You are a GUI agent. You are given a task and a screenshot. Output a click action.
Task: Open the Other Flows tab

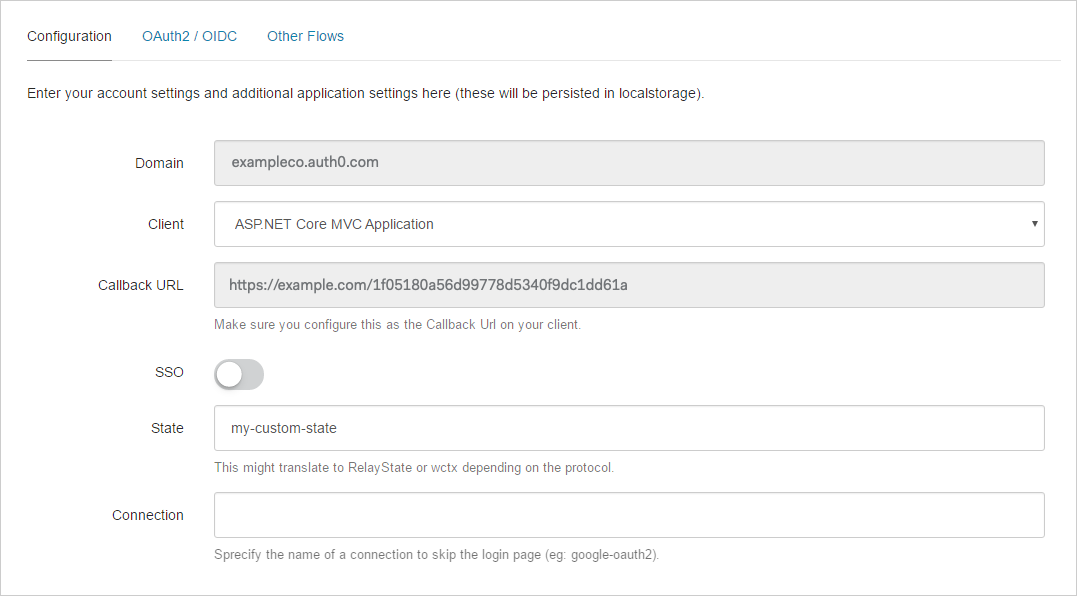coord(305,36)
